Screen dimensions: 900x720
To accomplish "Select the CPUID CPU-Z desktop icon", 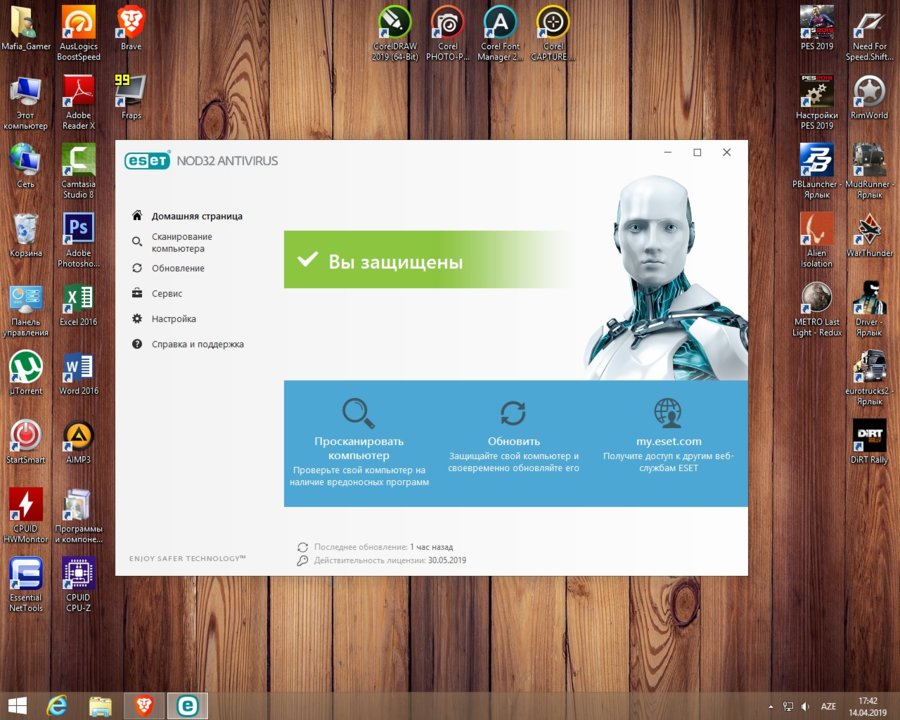I will coord(79,584).
